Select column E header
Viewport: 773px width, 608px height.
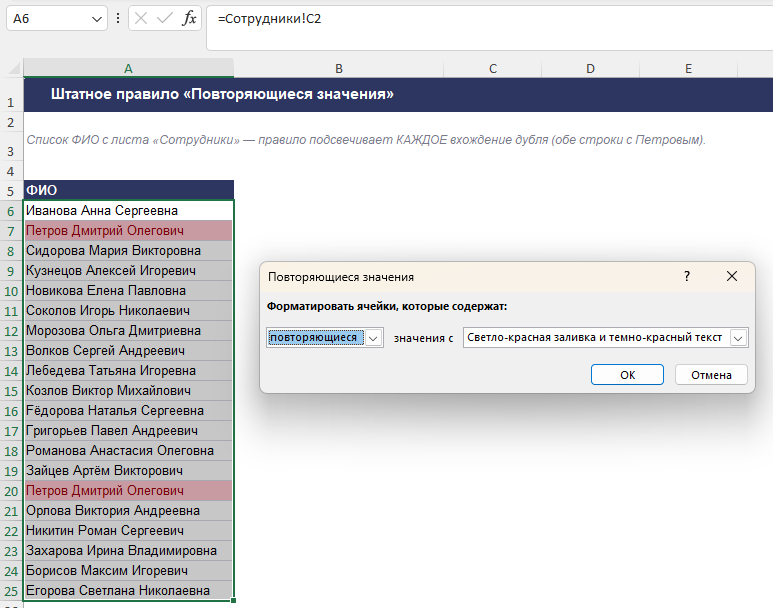688,69
